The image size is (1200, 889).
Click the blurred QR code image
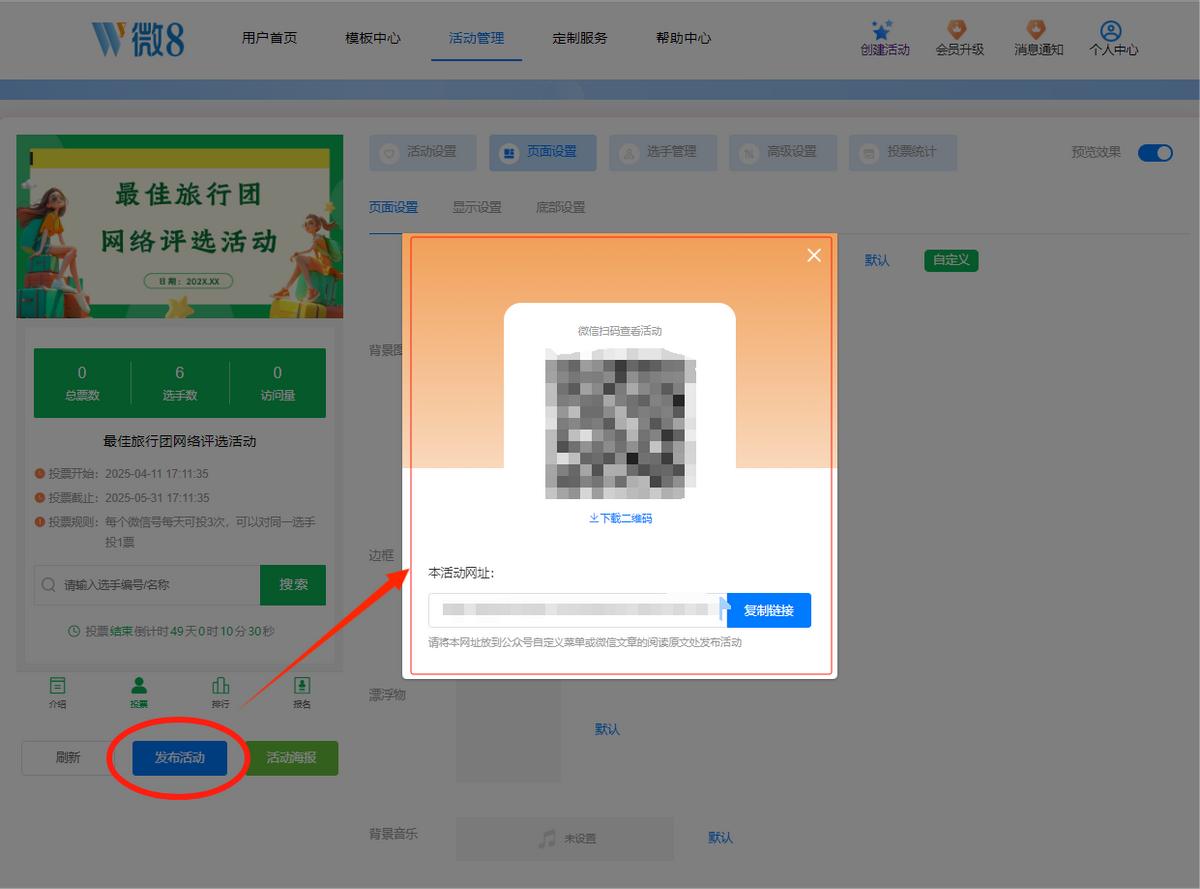pyautogui.click(x=620, y=424)
